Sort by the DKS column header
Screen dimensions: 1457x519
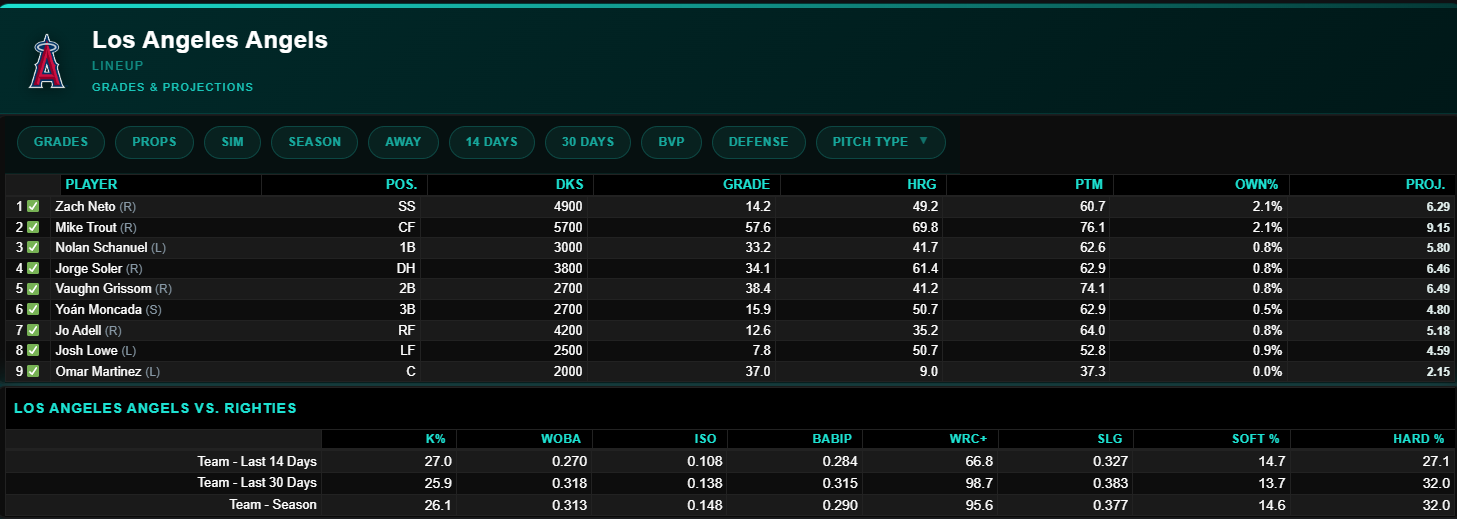(x=570, y=185)
